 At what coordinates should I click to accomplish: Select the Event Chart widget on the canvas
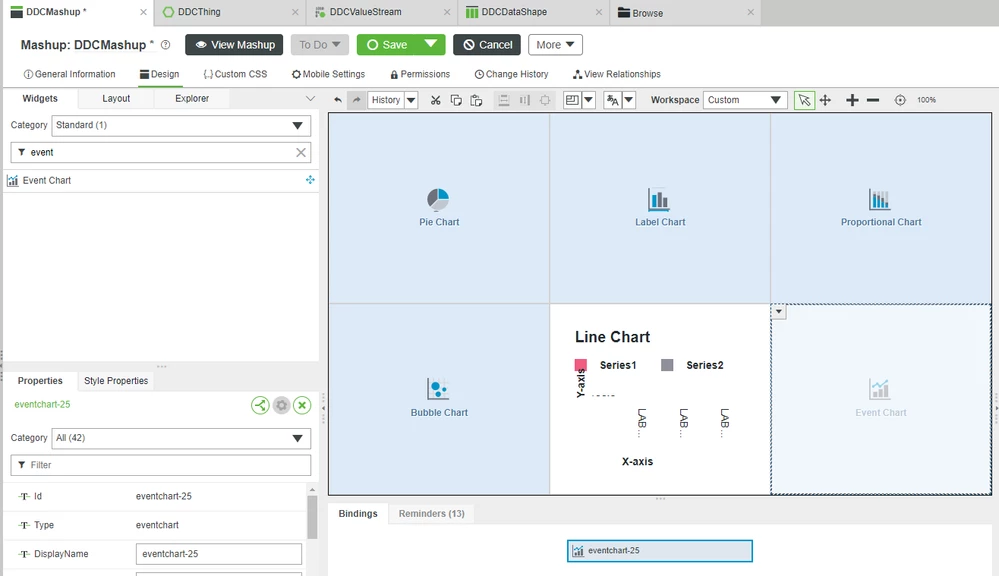tap(881, 399)
